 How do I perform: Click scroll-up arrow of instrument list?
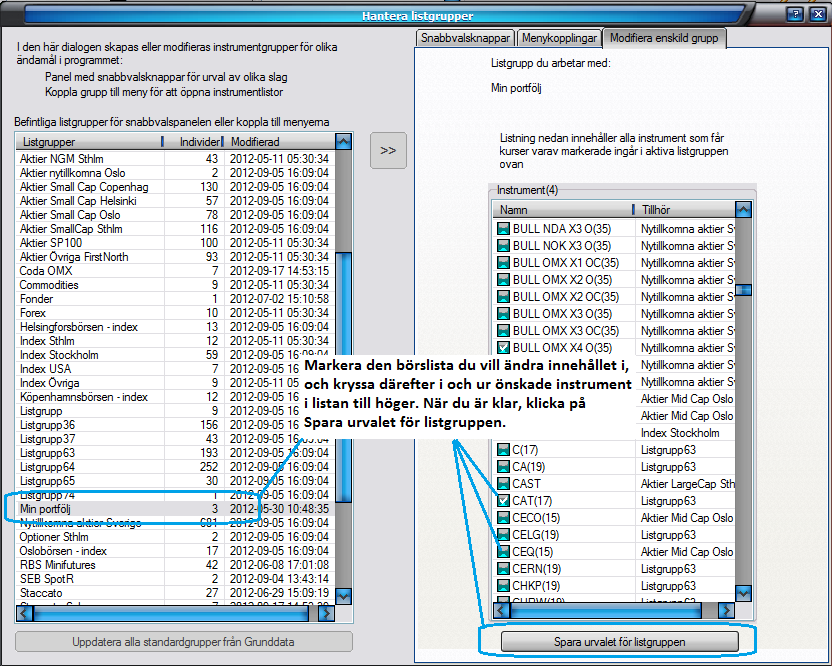pos(743,210)
